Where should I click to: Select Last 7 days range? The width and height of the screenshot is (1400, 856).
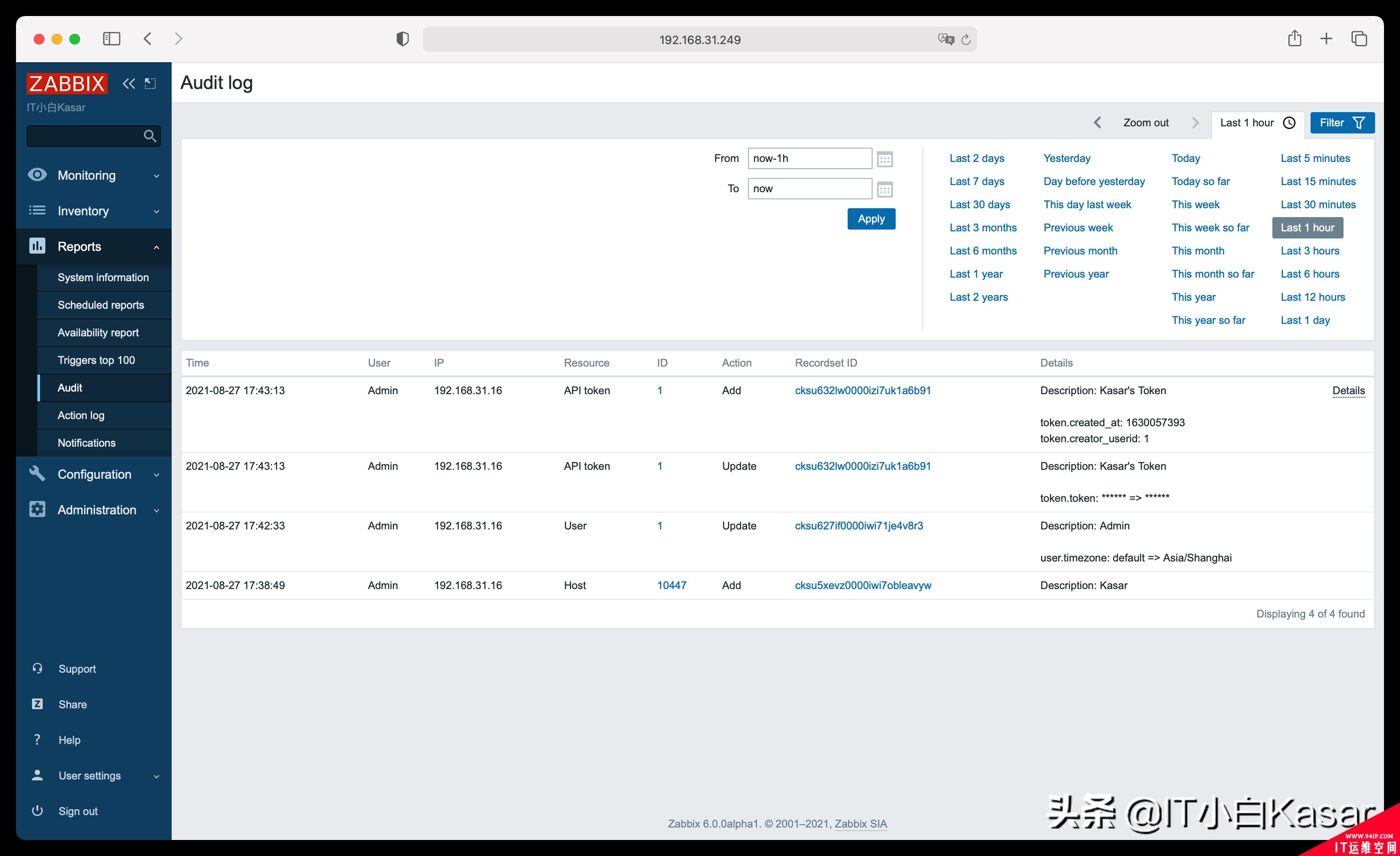[977, 182]
